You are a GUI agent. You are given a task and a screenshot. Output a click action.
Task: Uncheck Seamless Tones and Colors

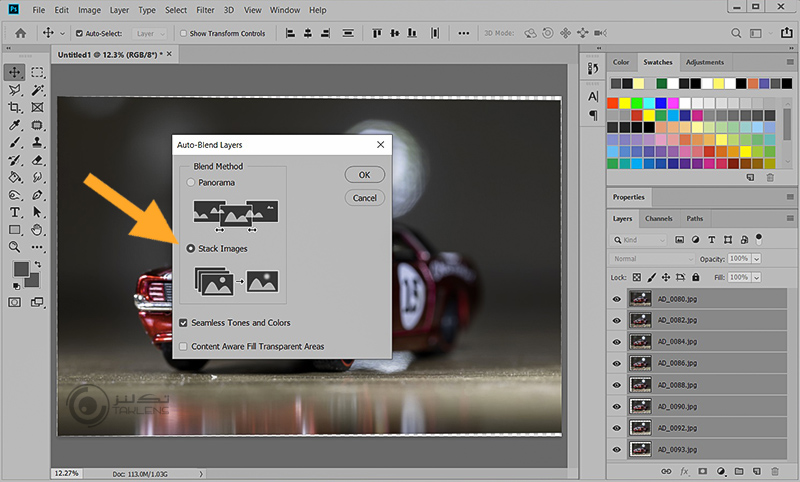(x=183, y=323)
